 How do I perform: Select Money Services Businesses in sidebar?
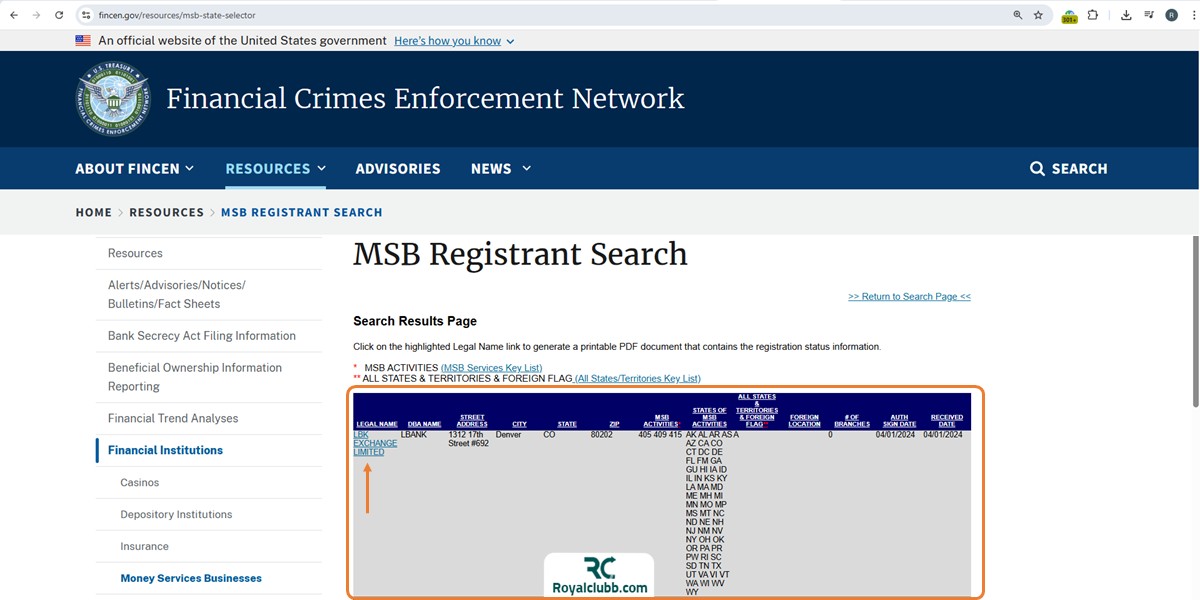pyautogui.click(x=191, y=578)
